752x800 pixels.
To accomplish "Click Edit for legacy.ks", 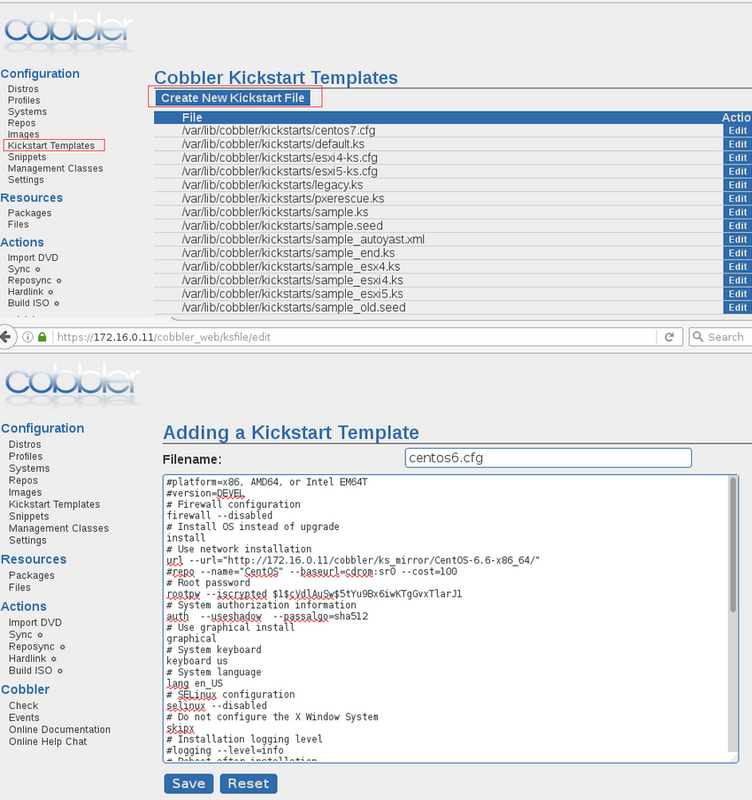I will (x=737, y=185).
